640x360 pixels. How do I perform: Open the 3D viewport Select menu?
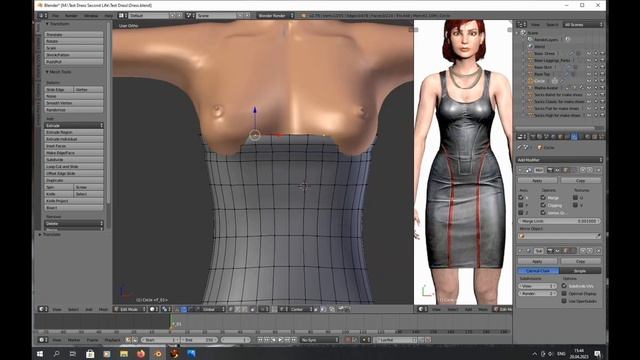coord(73,309)
